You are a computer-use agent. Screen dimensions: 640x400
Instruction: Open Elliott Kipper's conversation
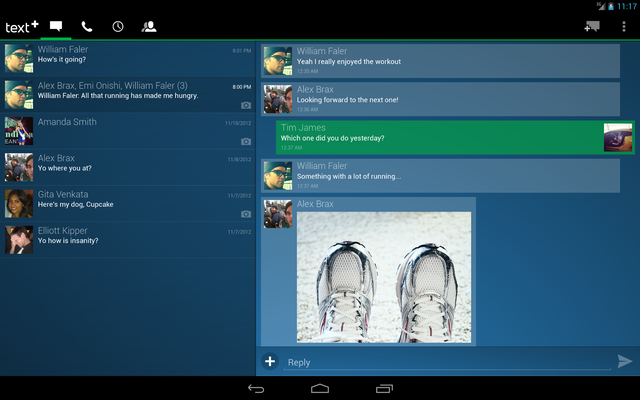[128, 239]
